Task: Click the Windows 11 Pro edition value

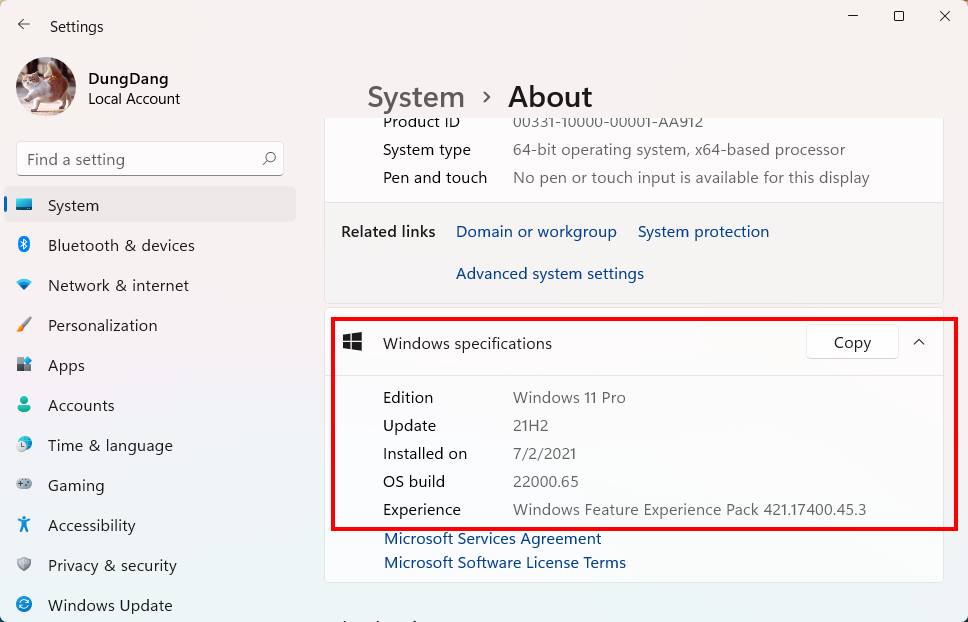Action: pos(569,397)
